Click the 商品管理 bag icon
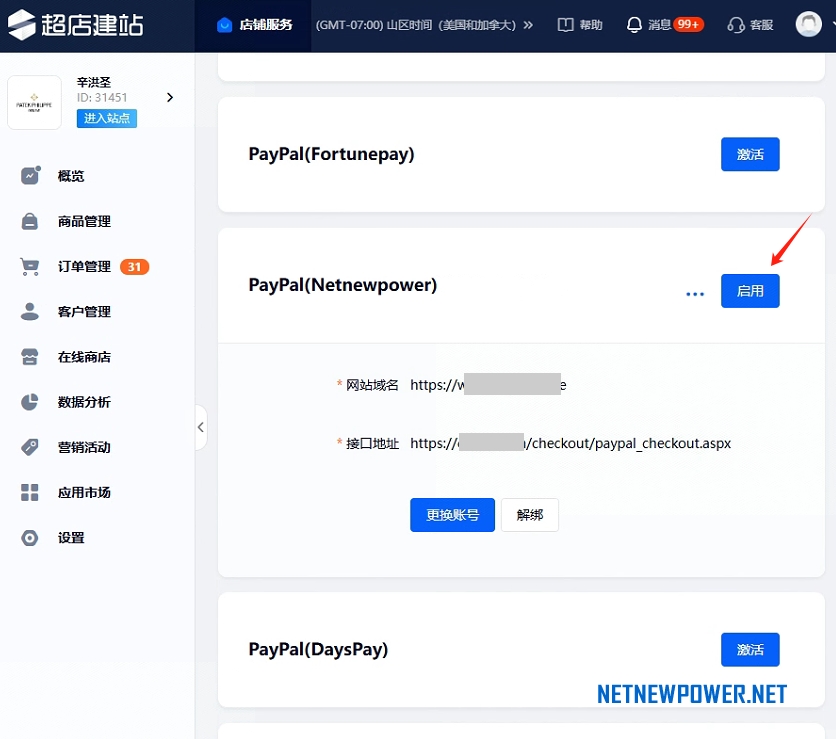Image resolution: width=836 pixels, height=739 pixels. click(x=30, y=221)
